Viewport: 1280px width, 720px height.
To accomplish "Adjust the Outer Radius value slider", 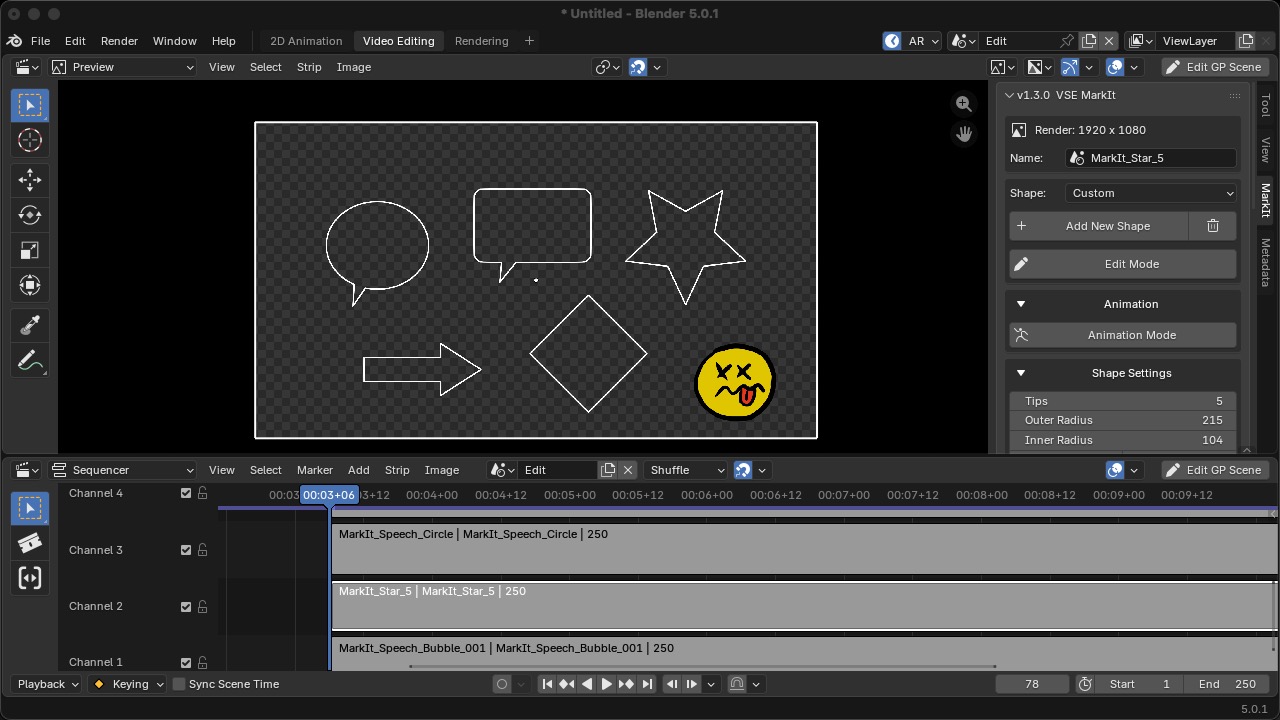I will point(1123,420).
